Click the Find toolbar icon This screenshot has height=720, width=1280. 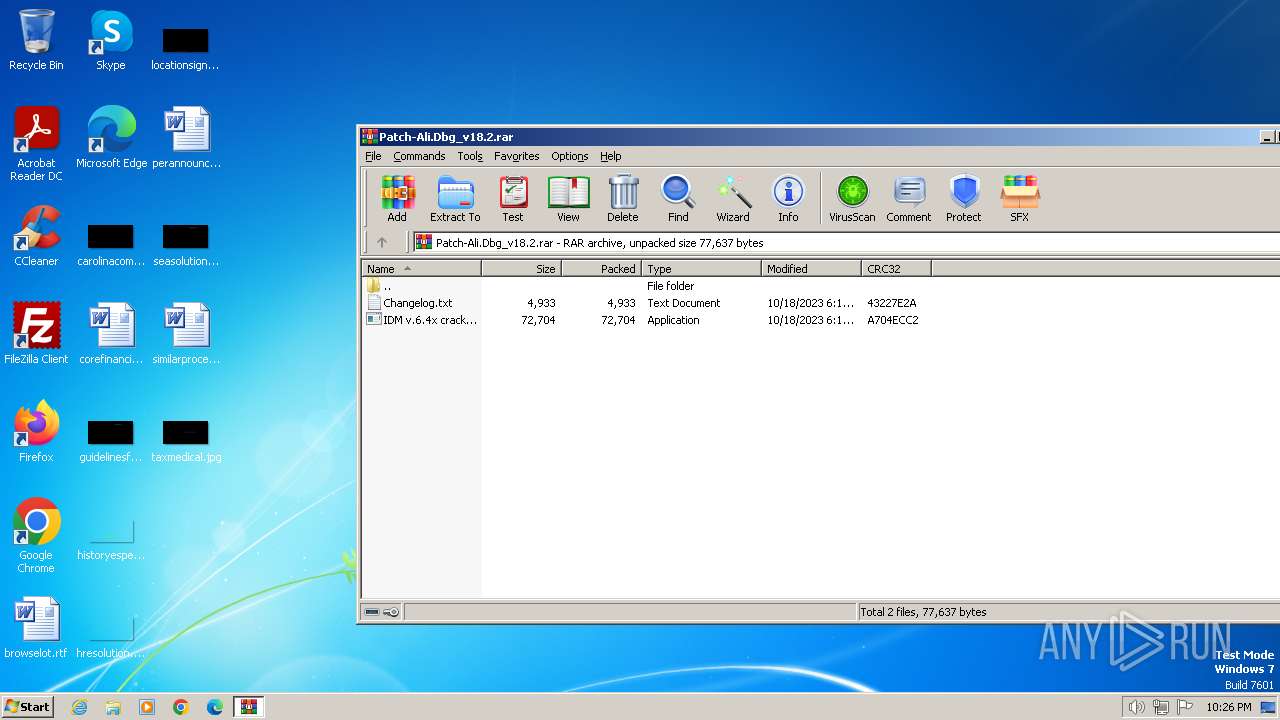click(678, 198)
